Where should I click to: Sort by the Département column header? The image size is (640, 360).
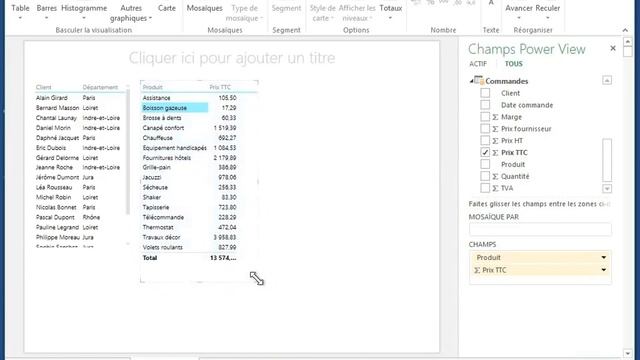[x=100, y=87]
